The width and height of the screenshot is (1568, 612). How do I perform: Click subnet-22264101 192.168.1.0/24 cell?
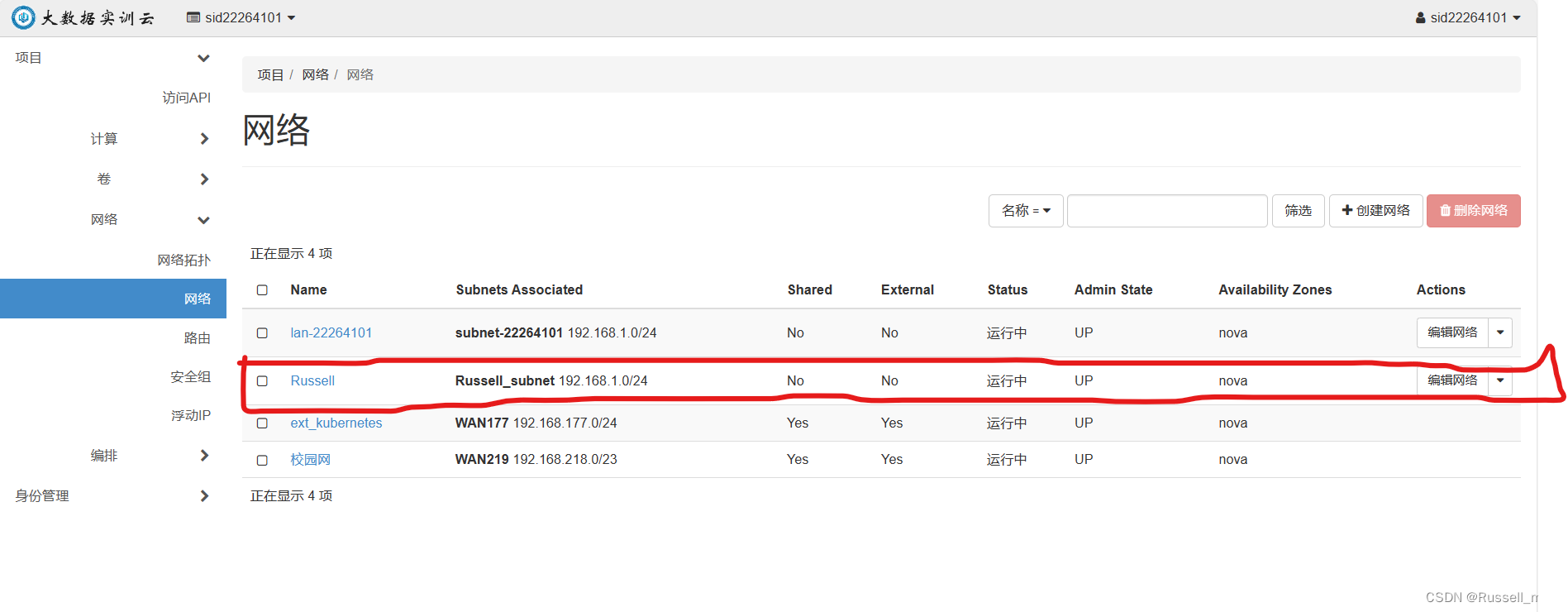click(x=555, y=332)
